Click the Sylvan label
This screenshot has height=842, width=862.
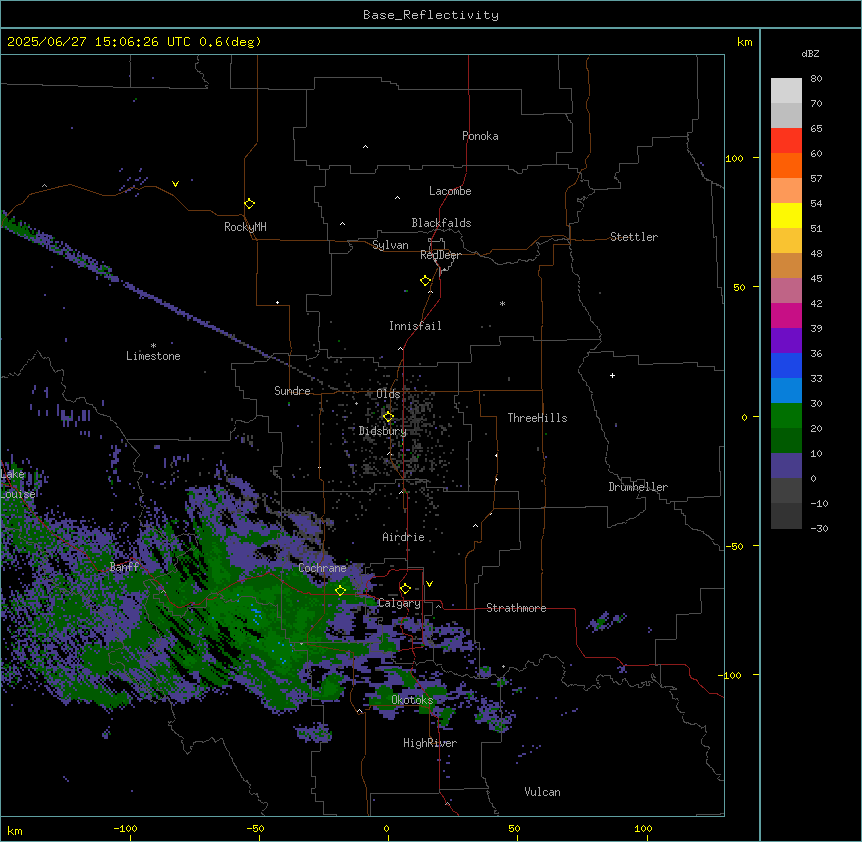390,245
